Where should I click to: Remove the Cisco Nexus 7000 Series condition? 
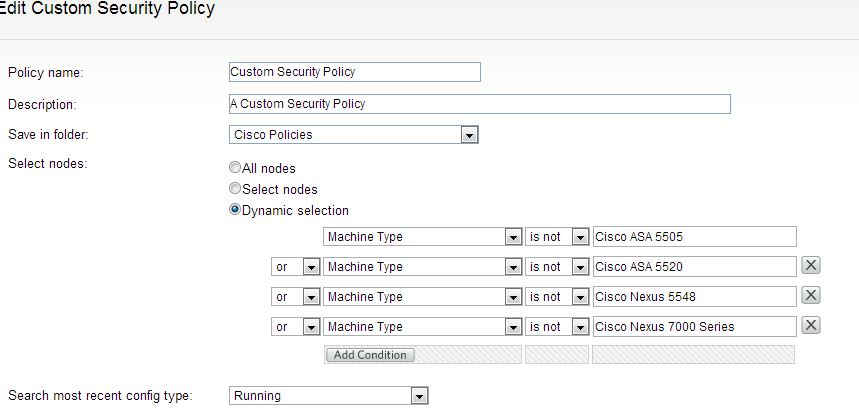click(812, 326)
